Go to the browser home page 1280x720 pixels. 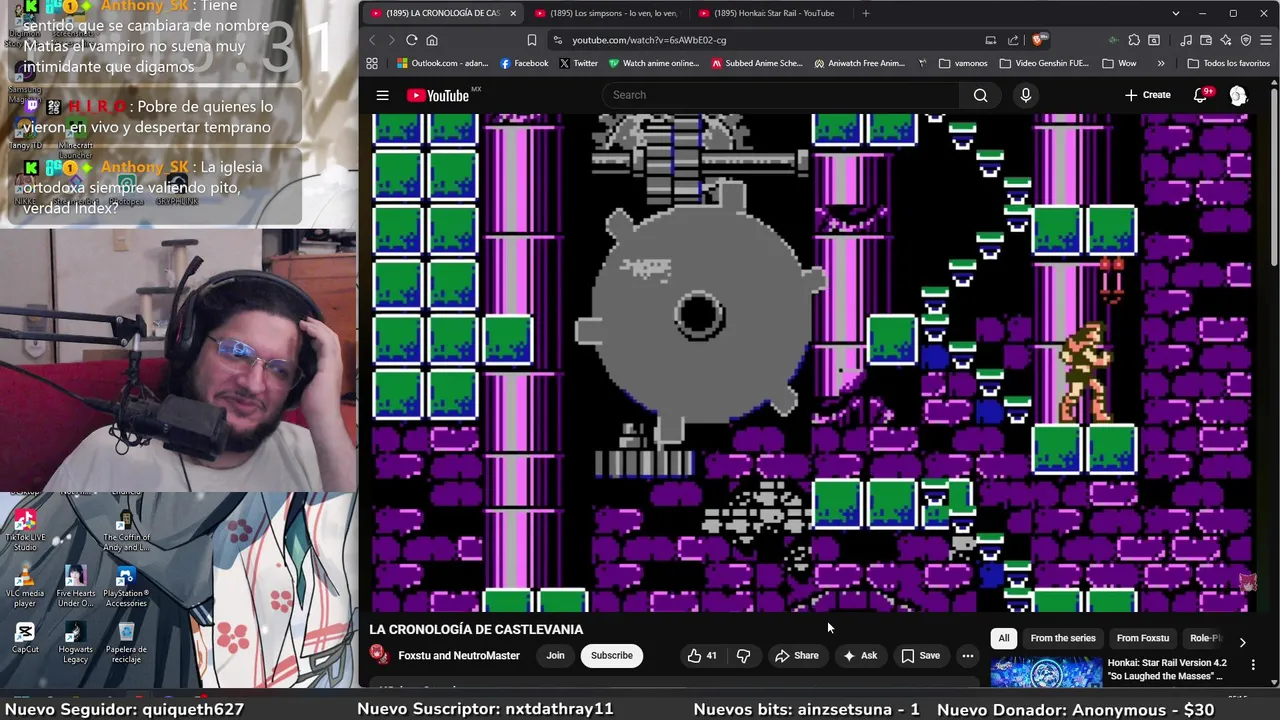click(432, 40)
